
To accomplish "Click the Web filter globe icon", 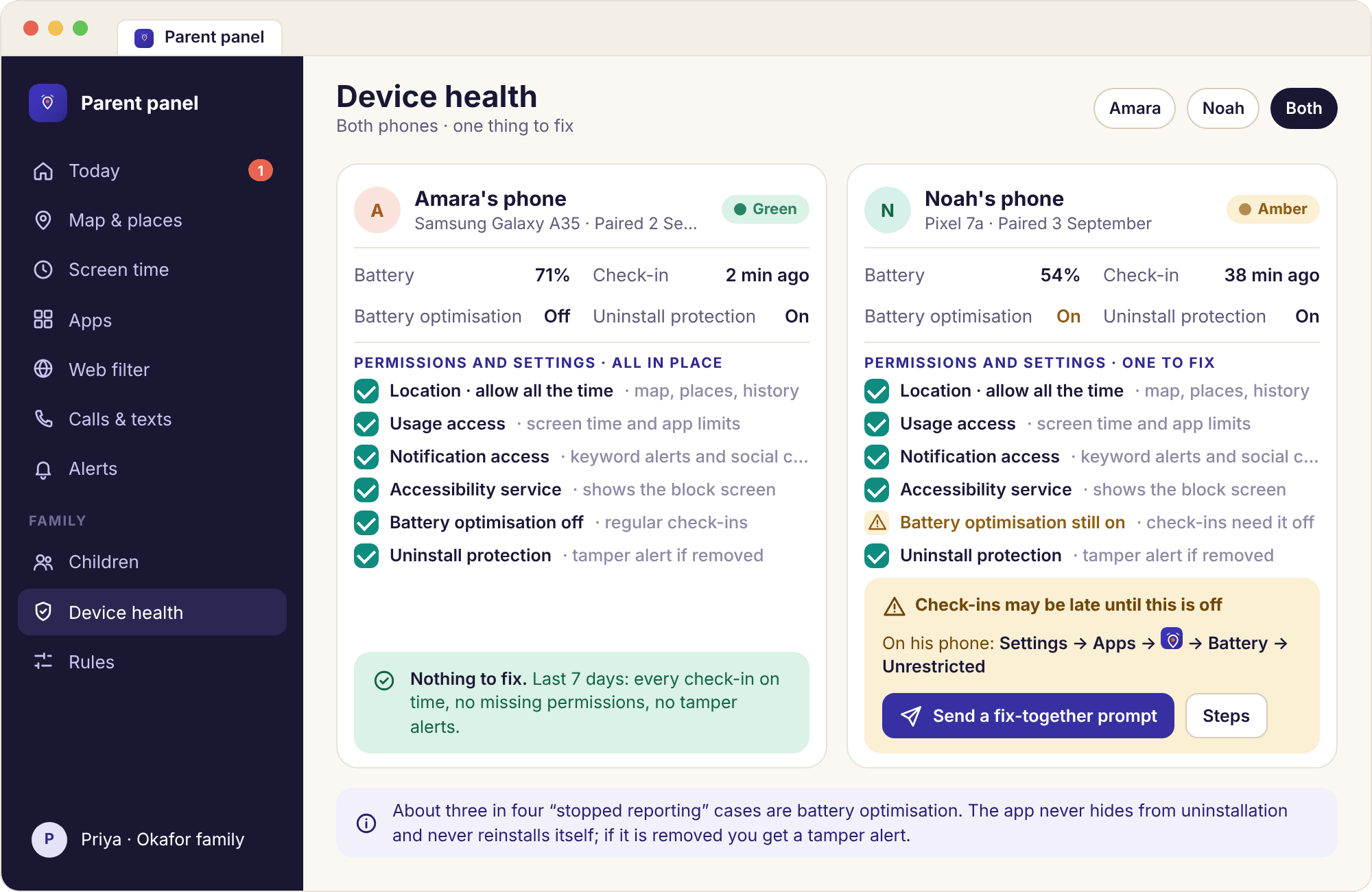I will (x=43, y=369).
